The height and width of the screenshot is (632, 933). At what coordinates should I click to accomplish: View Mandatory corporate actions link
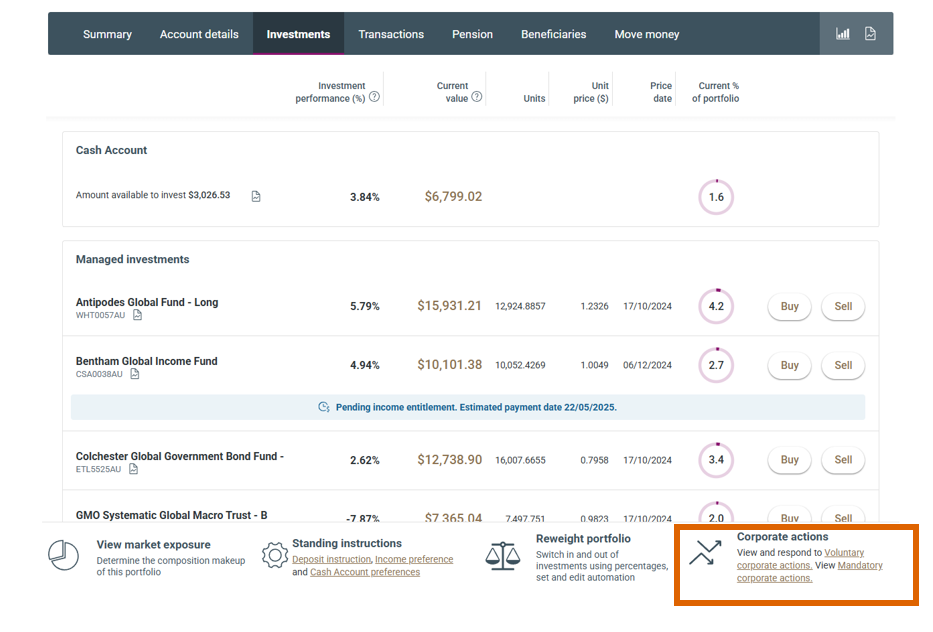coord(860,566)
